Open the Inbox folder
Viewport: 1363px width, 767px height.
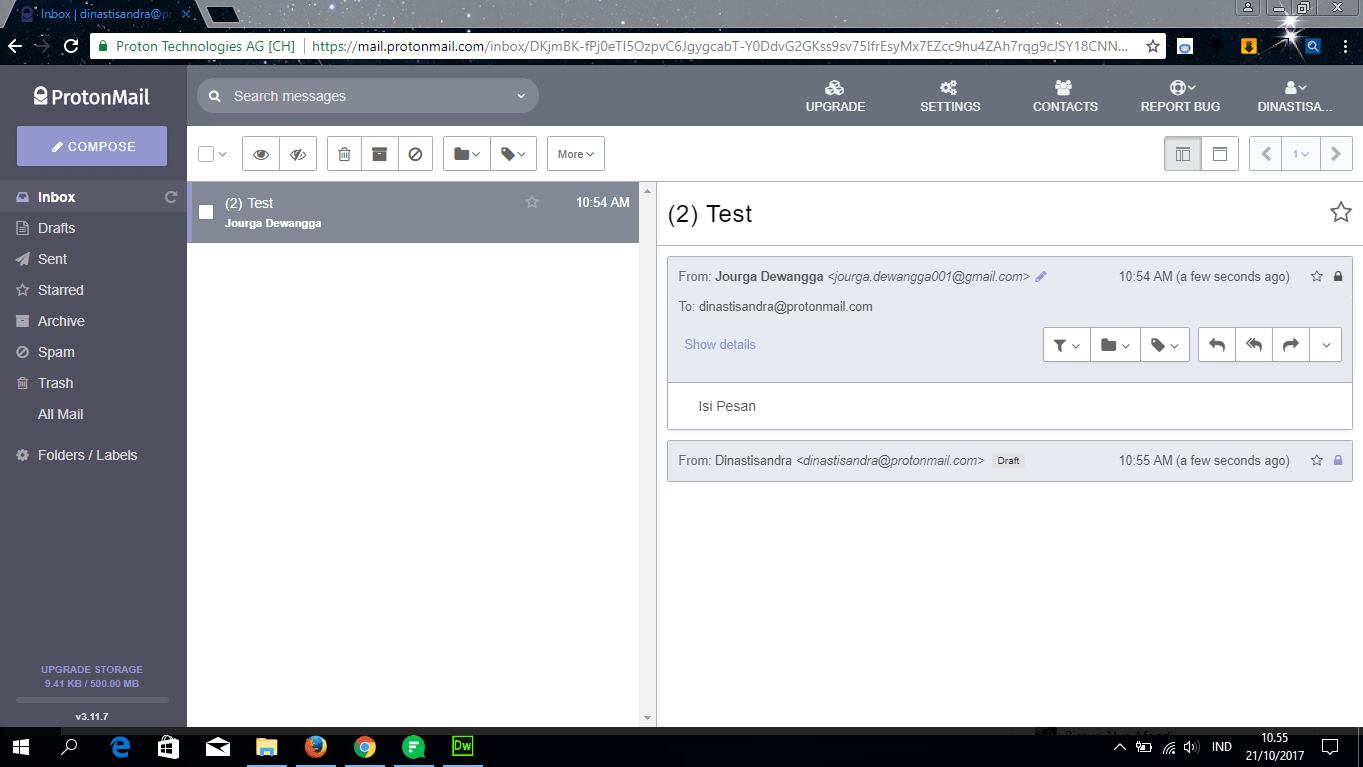[x=93, y=197]
